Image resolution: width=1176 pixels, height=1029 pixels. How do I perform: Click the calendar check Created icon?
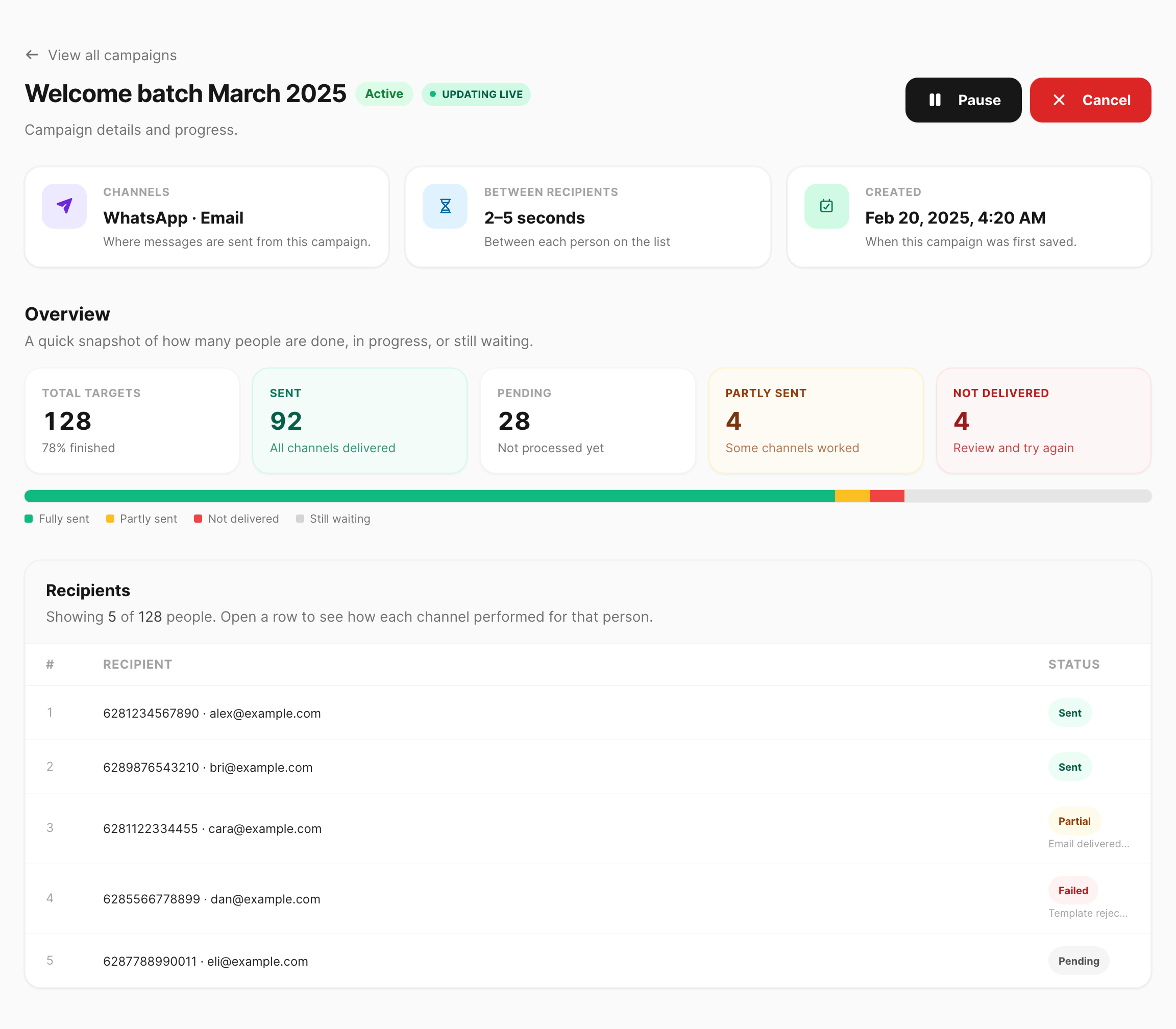point(826,206)
